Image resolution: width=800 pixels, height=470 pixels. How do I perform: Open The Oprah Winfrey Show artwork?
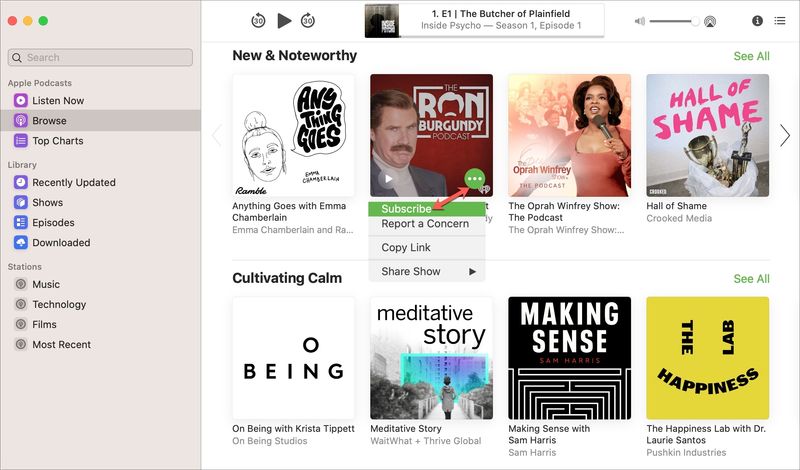(x=569, y=135)
